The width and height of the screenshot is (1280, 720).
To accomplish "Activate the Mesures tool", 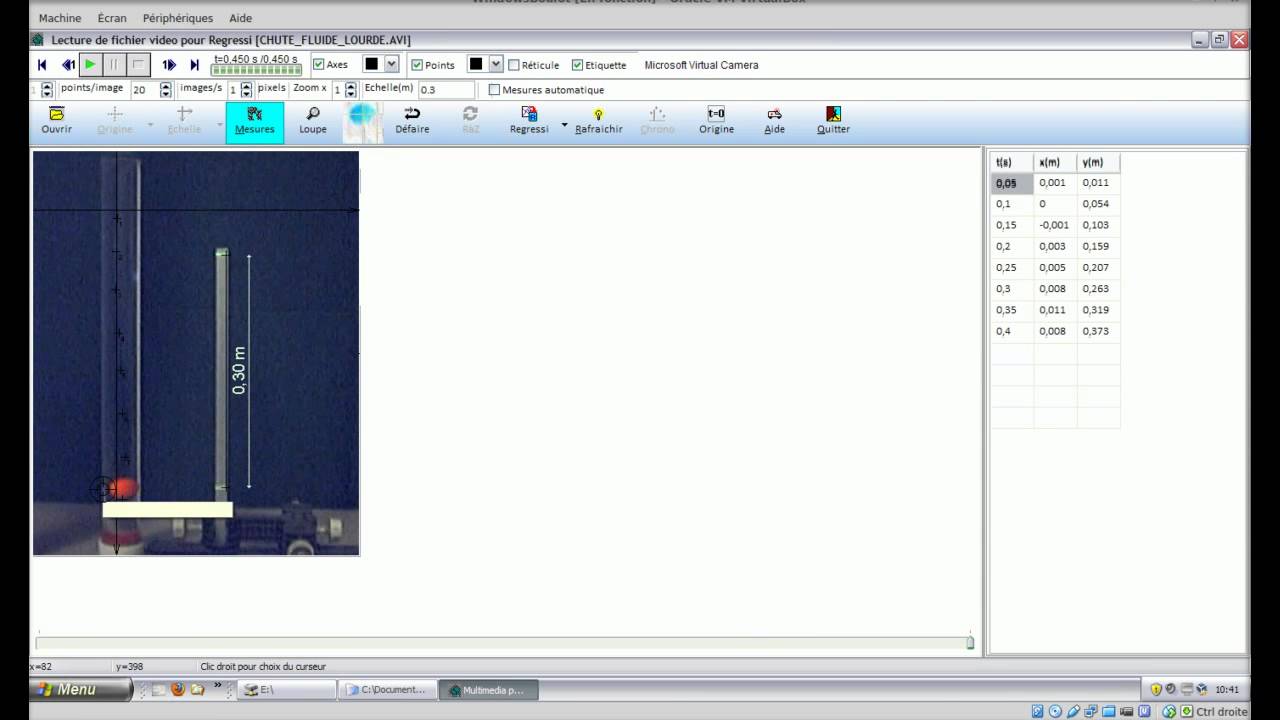I will click(x=254, y=121).
